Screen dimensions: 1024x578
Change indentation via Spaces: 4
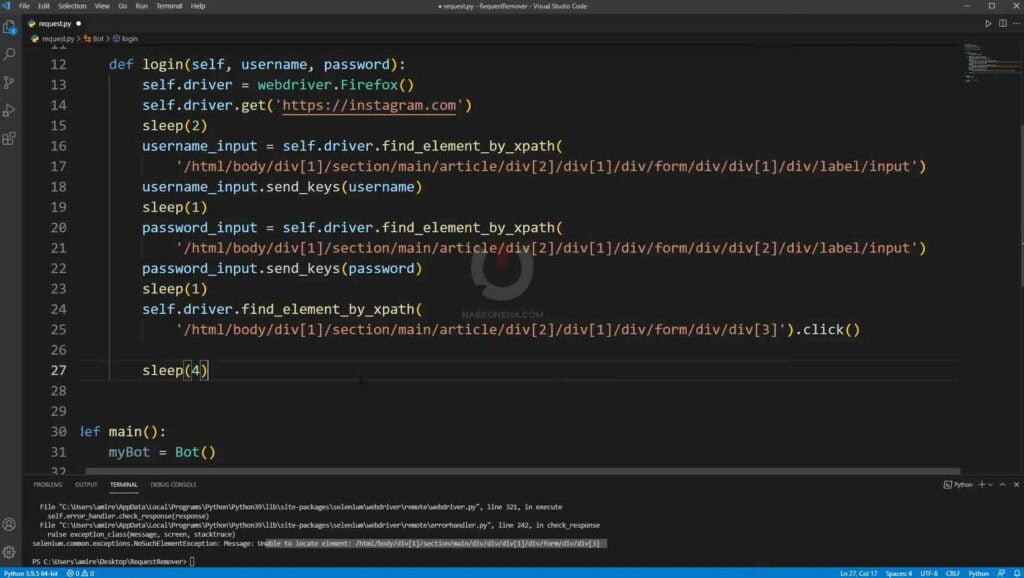point(899,573)
